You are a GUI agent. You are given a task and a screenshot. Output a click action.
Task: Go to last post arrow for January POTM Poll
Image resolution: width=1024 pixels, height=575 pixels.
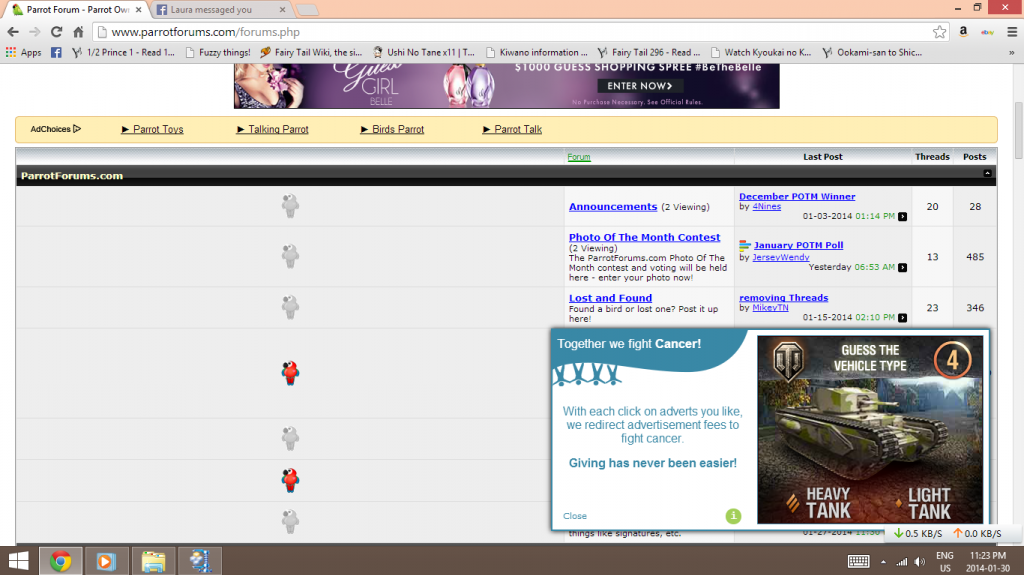tap(903, 267)
